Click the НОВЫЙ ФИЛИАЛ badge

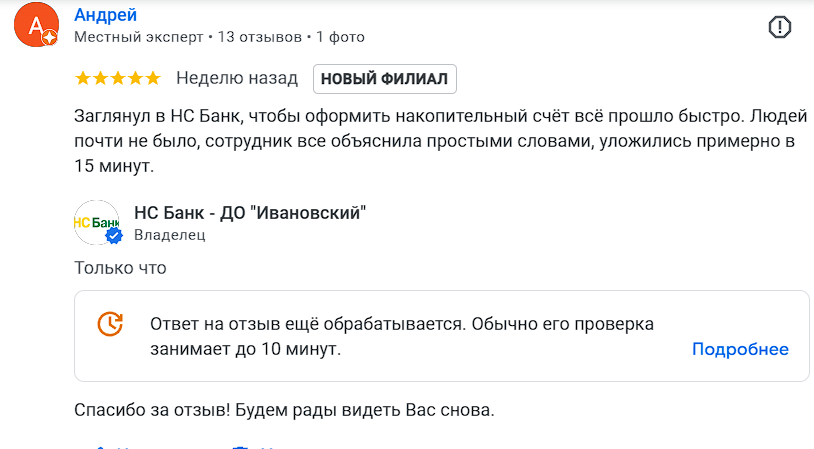tap(385, 78)
